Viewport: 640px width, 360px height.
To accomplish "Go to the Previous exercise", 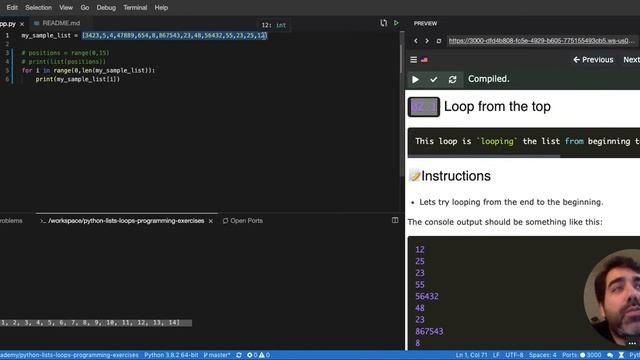I will (593, 60).
